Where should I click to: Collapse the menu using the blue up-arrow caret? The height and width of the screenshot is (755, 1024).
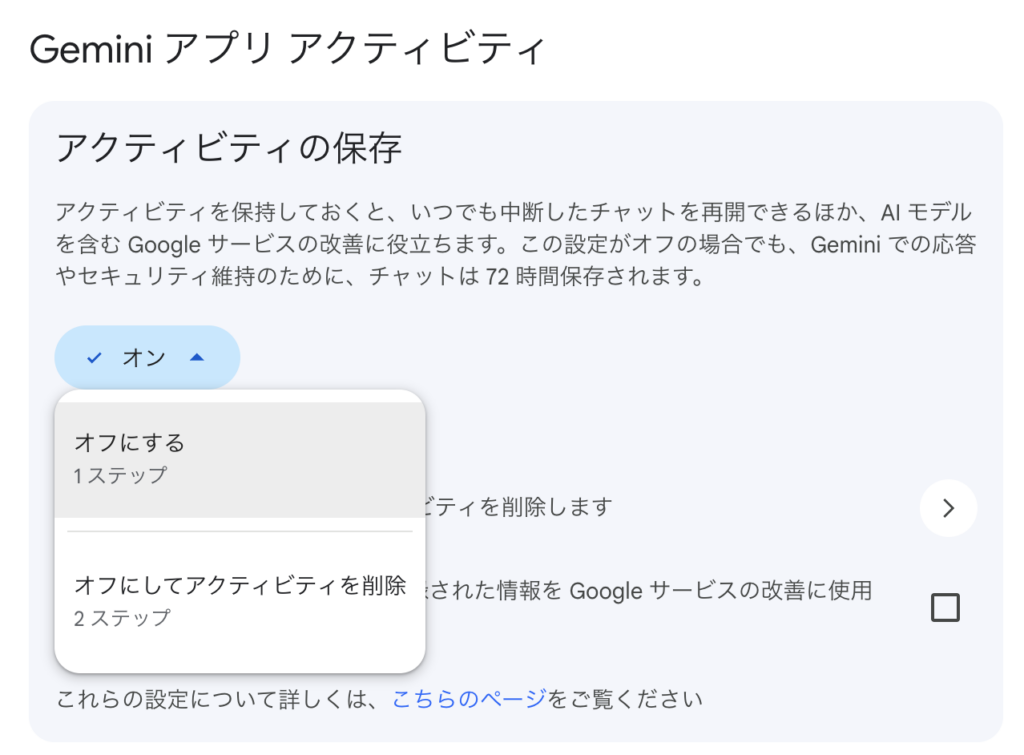(x=197, y=357)
